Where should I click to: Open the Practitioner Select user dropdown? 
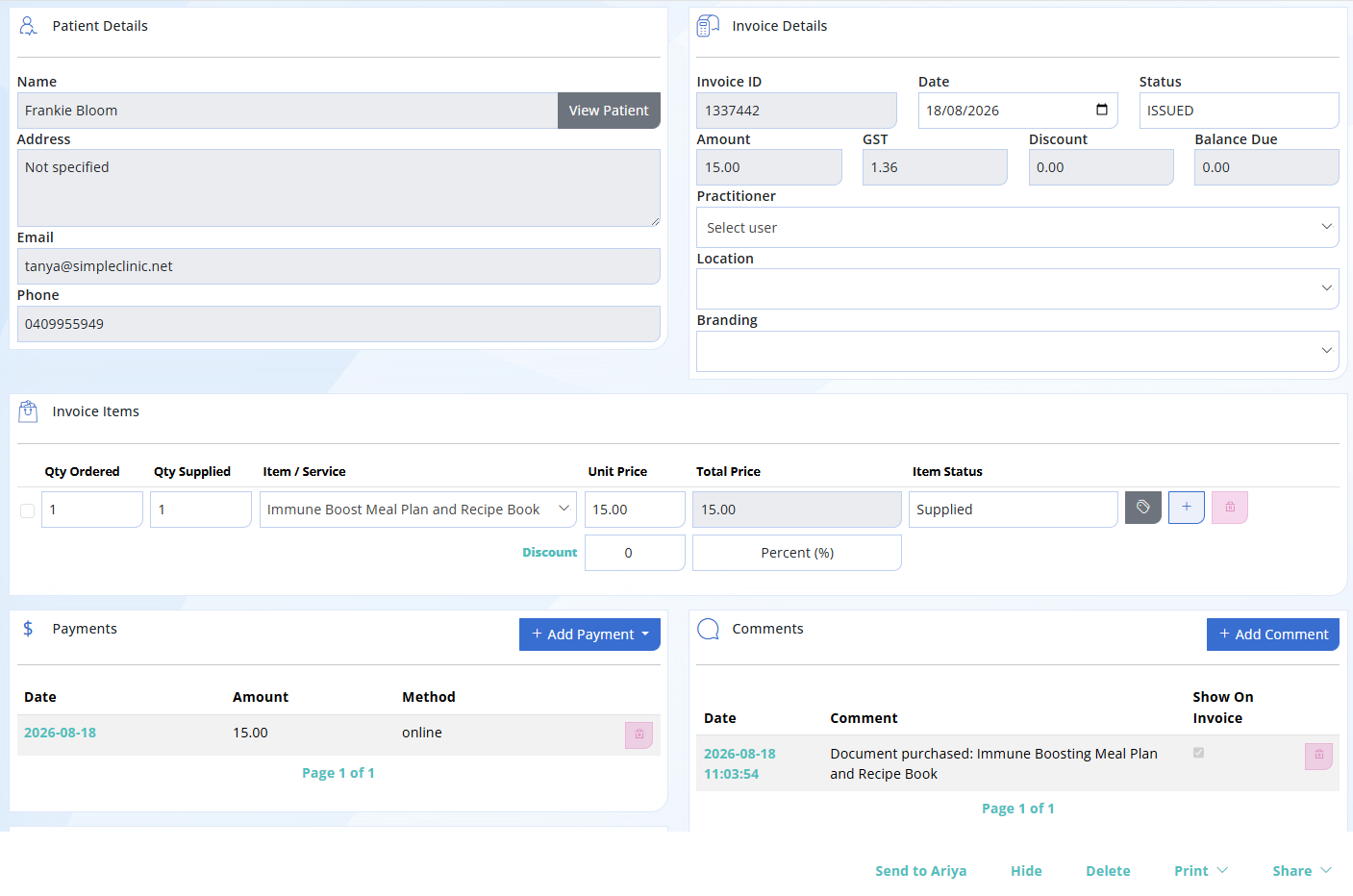pos(1017,228)
